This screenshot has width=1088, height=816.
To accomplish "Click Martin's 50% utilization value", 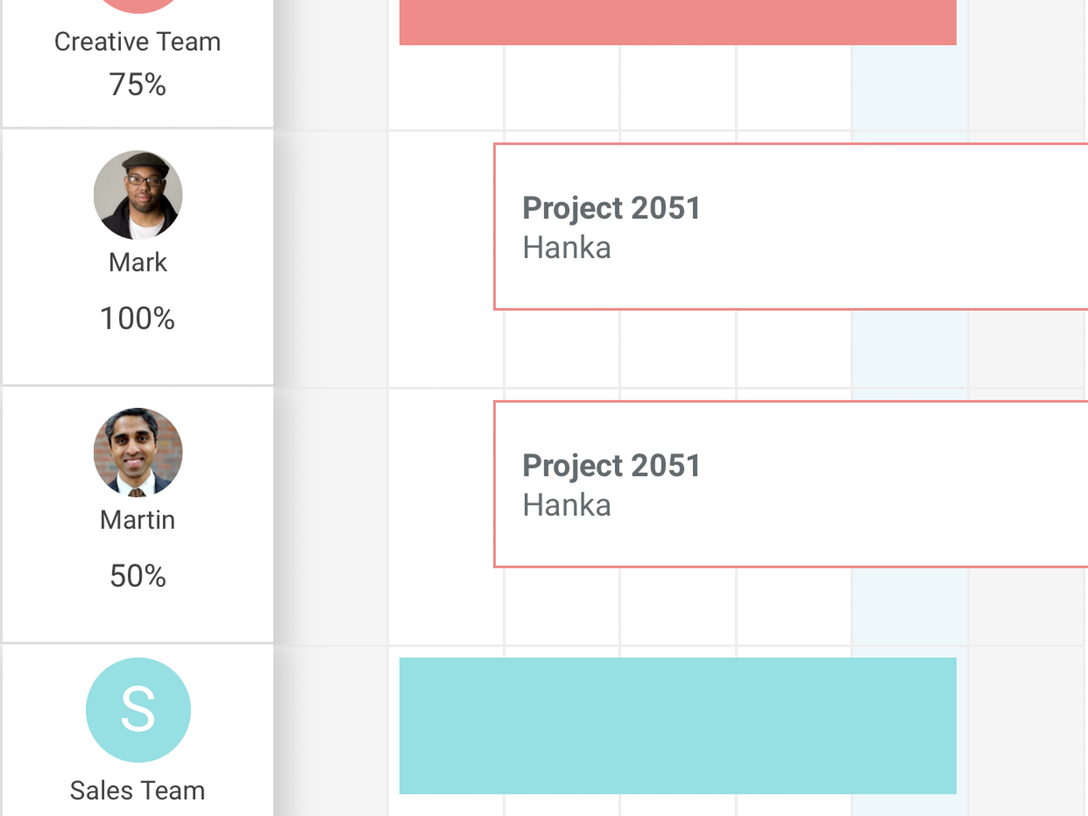I will click(138, 576).
